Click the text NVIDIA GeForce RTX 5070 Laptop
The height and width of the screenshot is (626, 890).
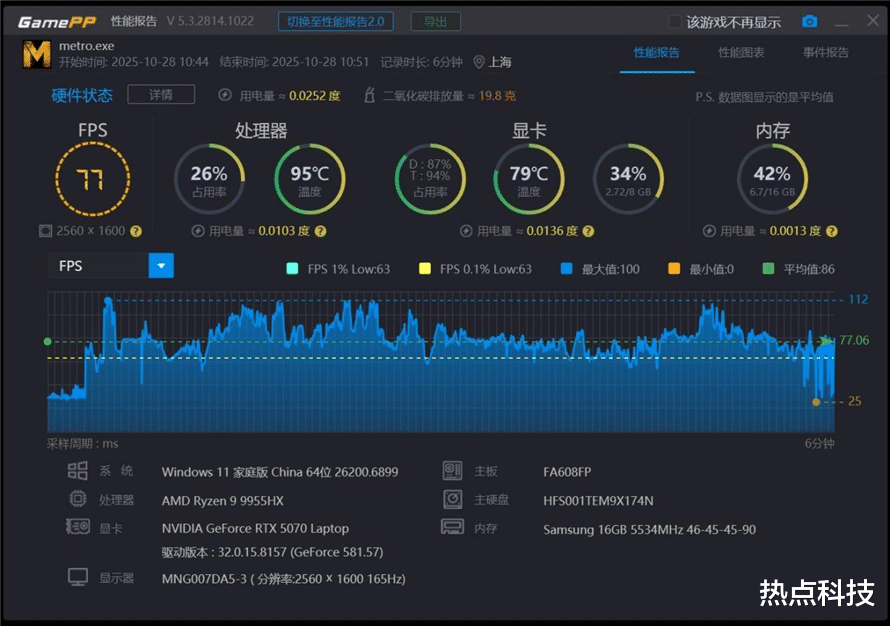pyautogui.click(x=255, y=528)
